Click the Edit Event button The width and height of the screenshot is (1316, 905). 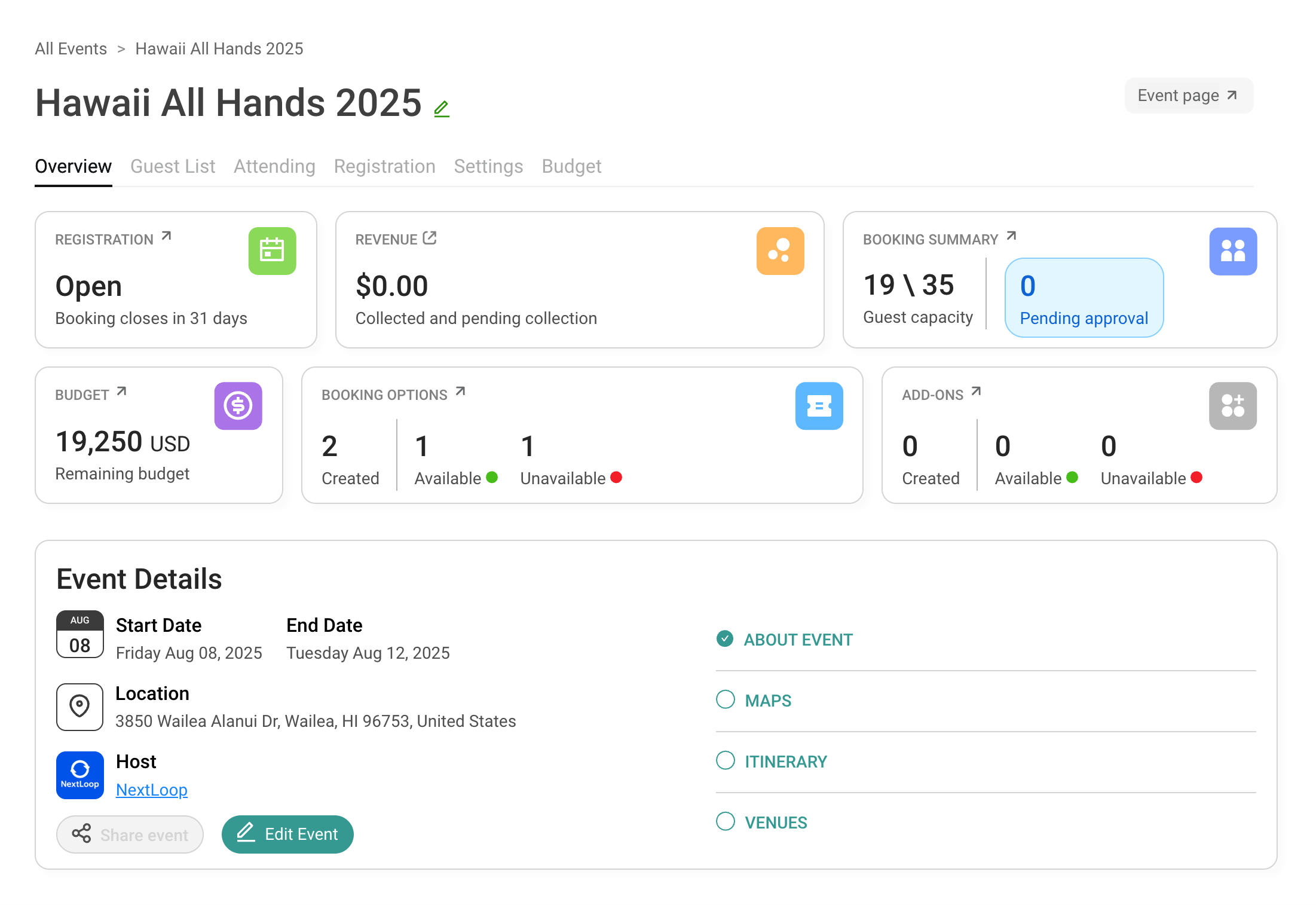(287, 834)
